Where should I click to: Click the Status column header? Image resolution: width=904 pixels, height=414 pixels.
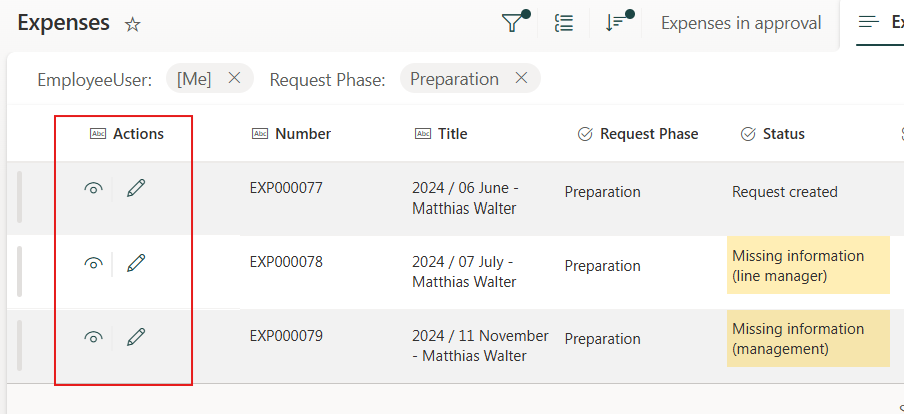[783, 134]
